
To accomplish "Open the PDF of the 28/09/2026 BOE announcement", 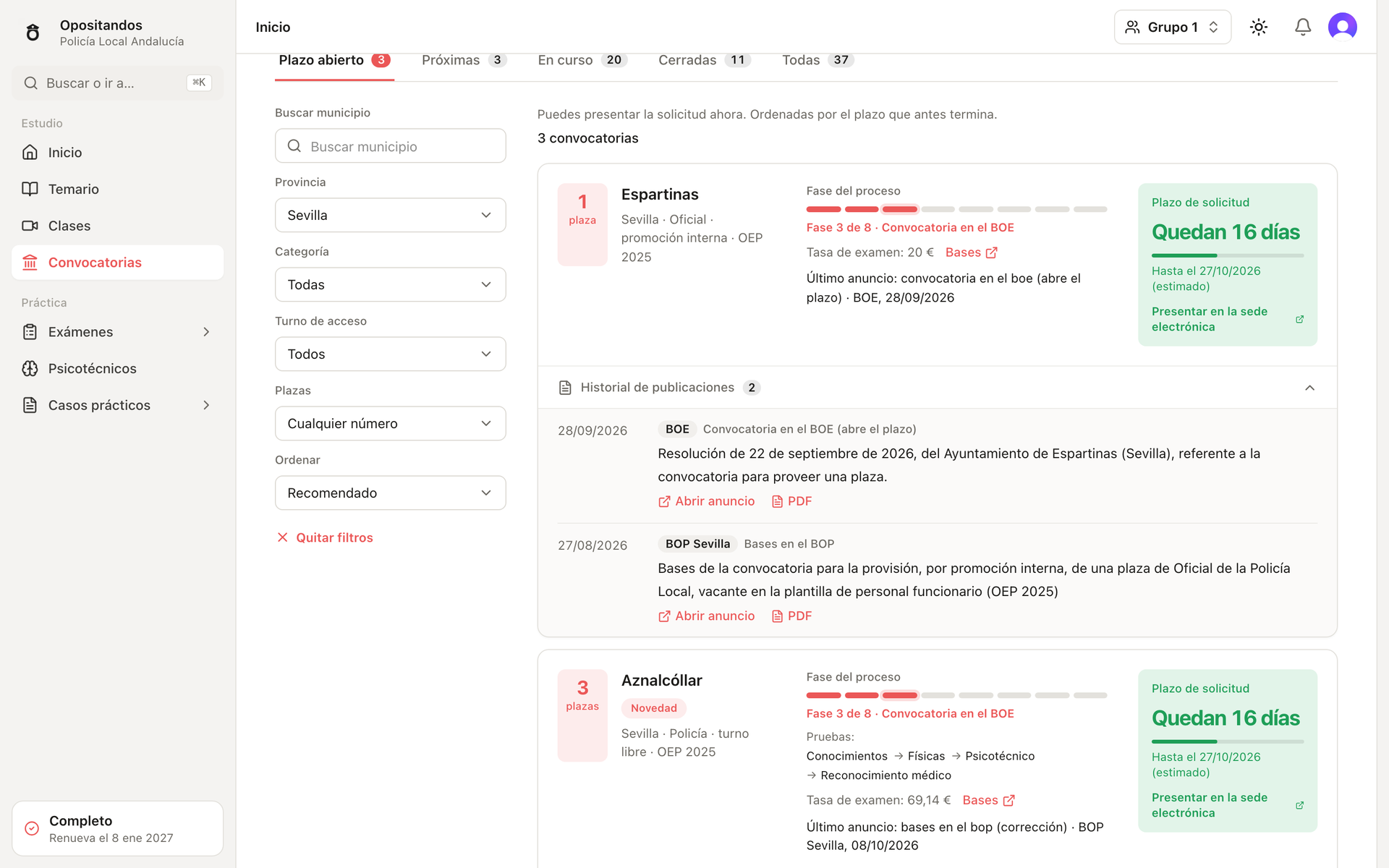I will (x=791, y=501).
